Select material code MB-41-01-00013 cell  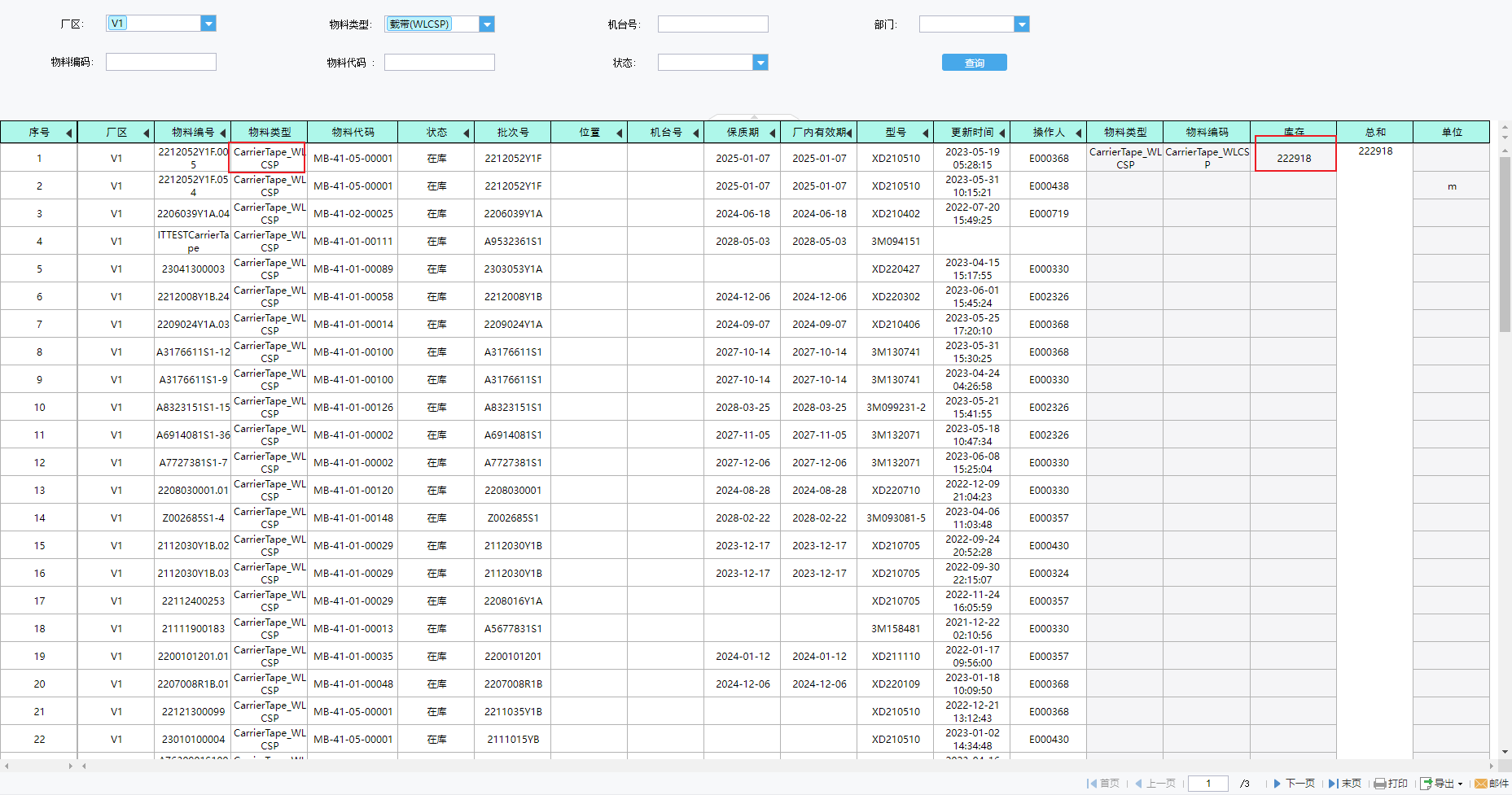(353, 629)
